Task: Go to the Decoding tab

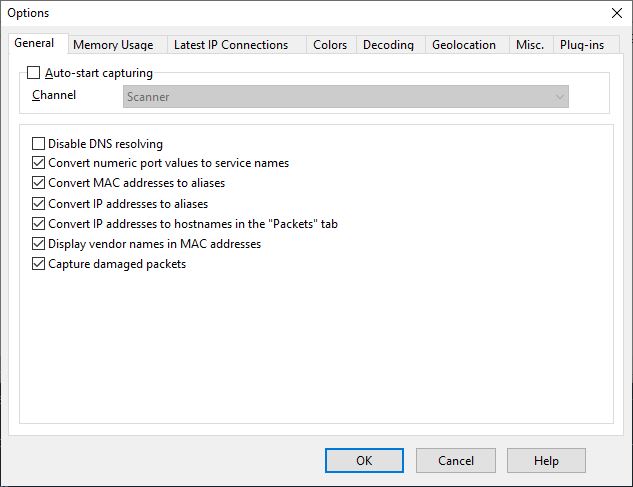Action: (388, 45)
